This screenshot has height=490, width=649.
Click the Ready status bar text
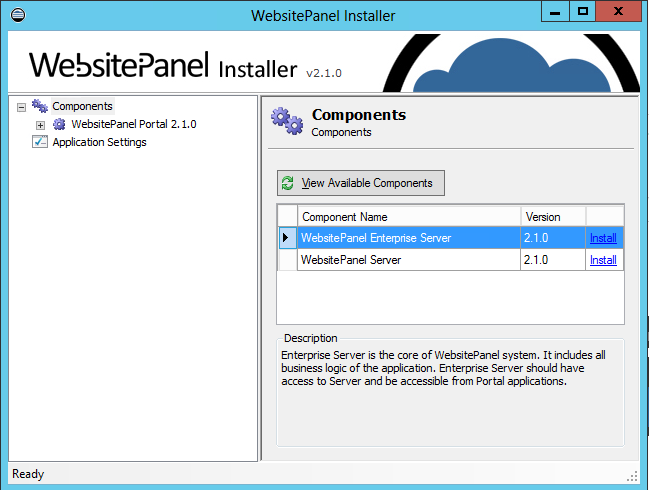(28, 474)
